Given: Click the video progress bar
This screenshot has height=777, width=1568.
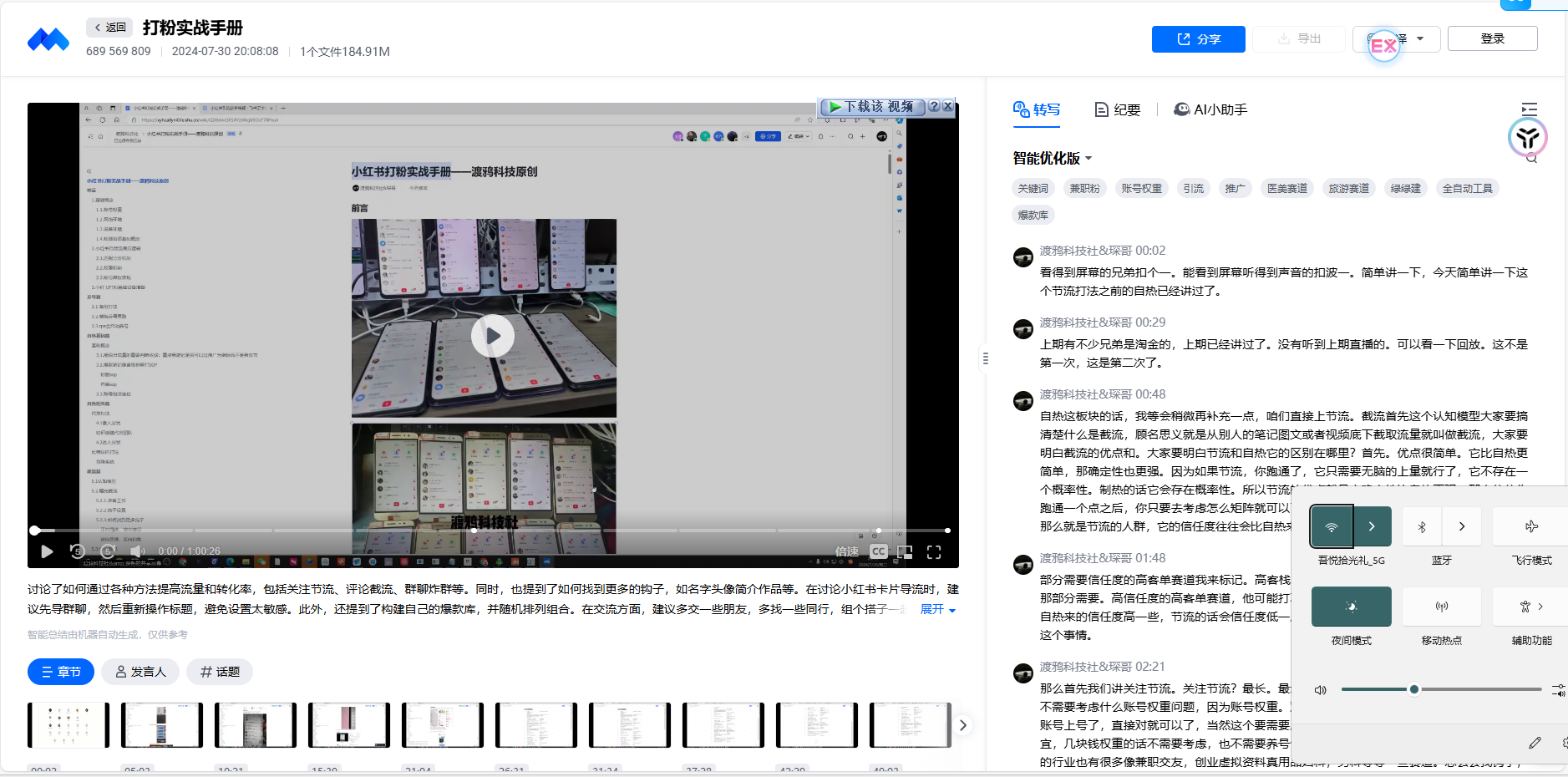Looking at the screenshot, I should [491, 531].
